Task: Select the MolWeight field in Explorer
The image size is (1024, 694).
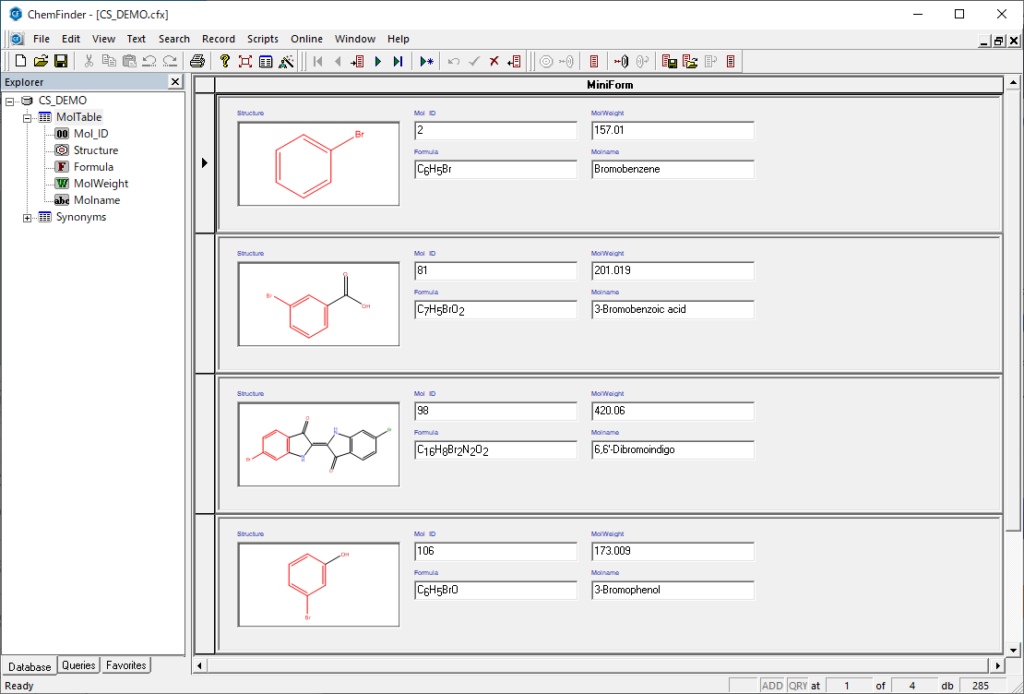Action: 100,184
